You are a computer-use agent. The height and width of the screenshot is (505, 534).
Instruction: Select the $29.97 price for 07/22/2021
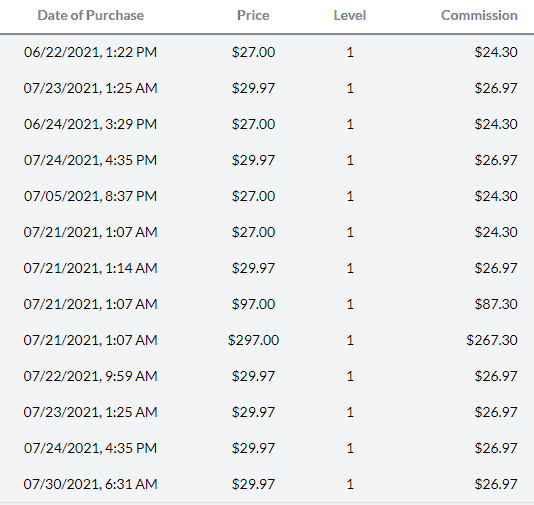pos(253,376)
